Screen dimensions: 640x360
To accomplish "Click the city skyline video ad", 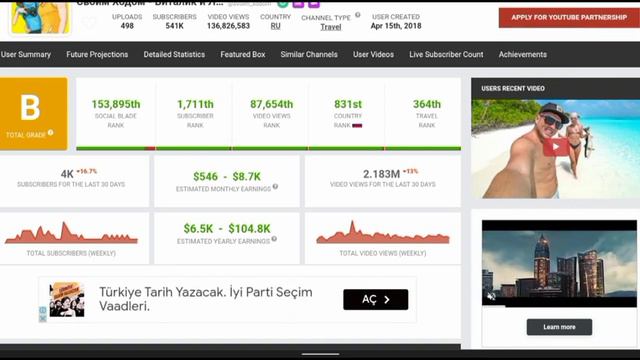I will pos(559,264).
